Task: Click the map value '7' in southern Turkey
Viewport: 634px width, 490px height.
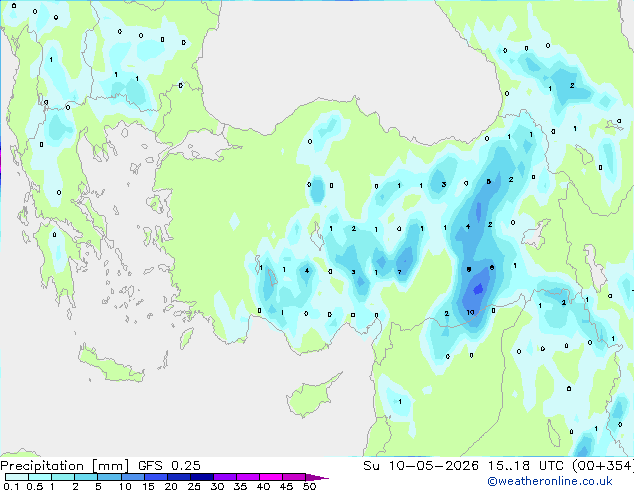Action: point(399,272)
